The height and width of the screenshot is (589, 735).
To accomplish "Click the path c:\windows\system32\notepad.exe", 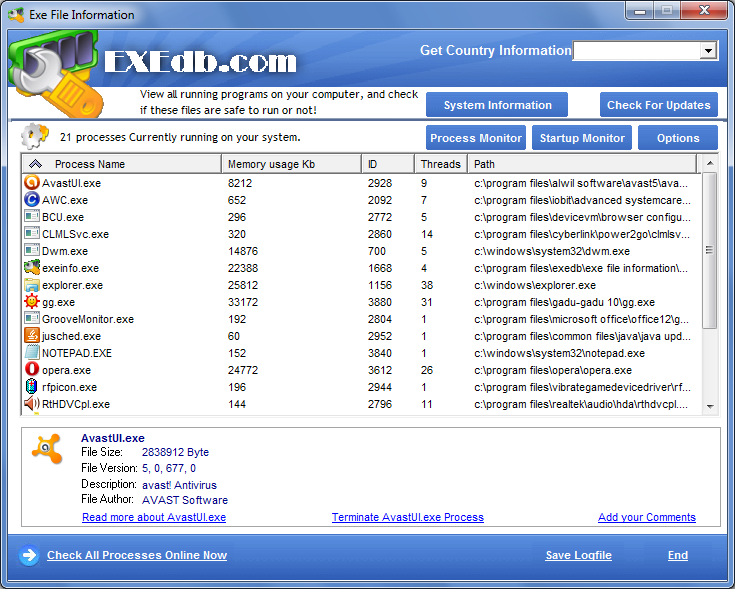I will pyautogui.click(x=559, y=353).
